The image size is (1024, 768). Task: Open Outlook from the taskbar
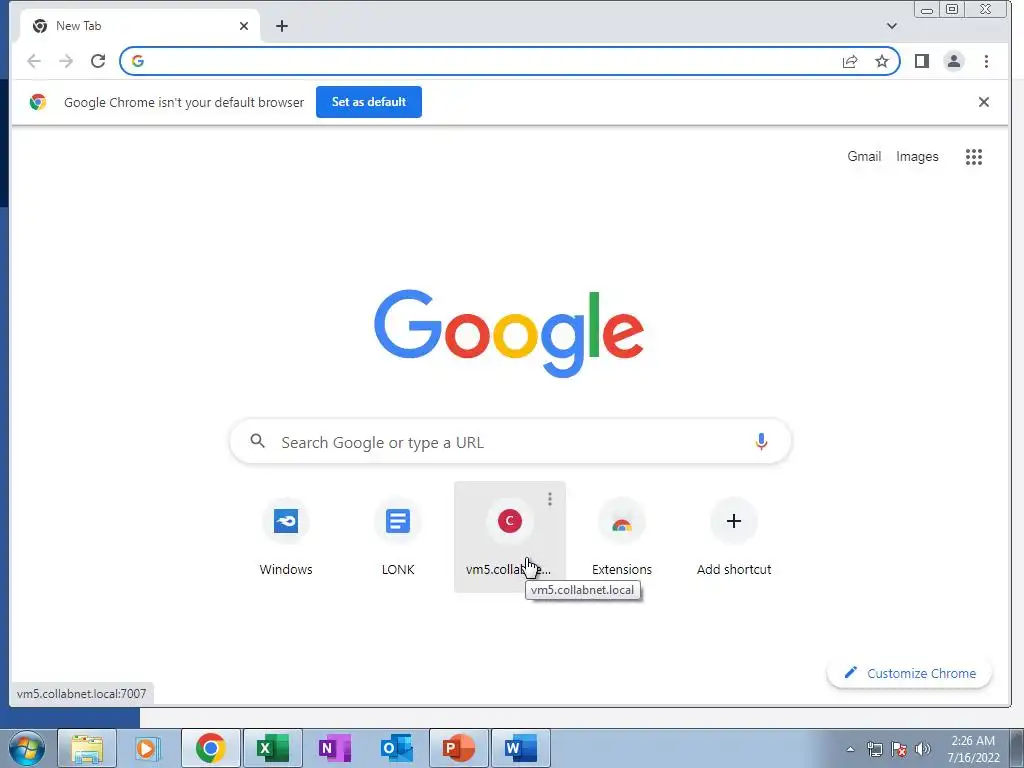pyautogui.click(x=396, y=748)
